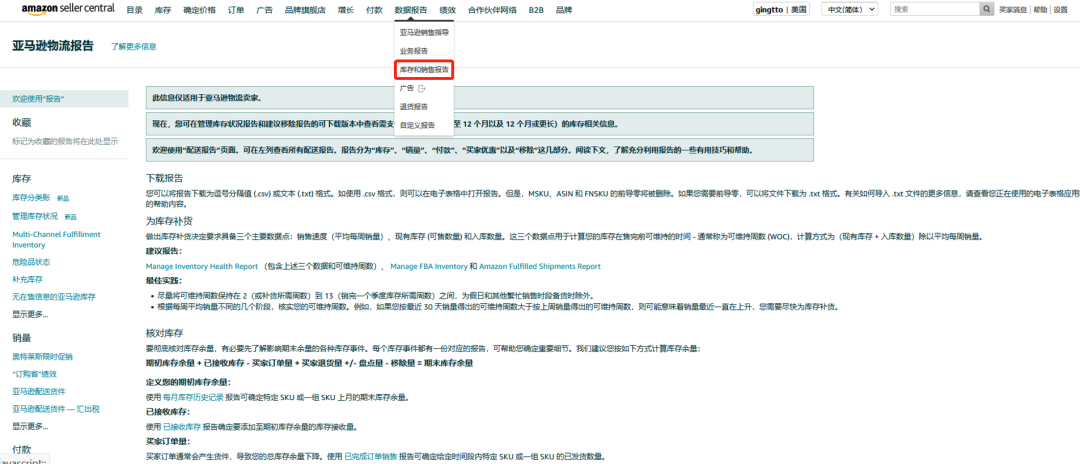This screenshot has height=464, width=1080.
Task: Select 亚马逊销售指导 in the dropdown
Action: pyautogui.click(x=424, y=32)
